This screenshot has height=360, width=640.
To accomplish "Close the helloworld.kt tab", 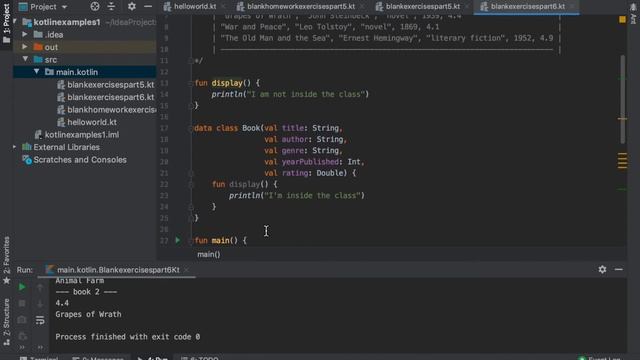I will point(224,7).
